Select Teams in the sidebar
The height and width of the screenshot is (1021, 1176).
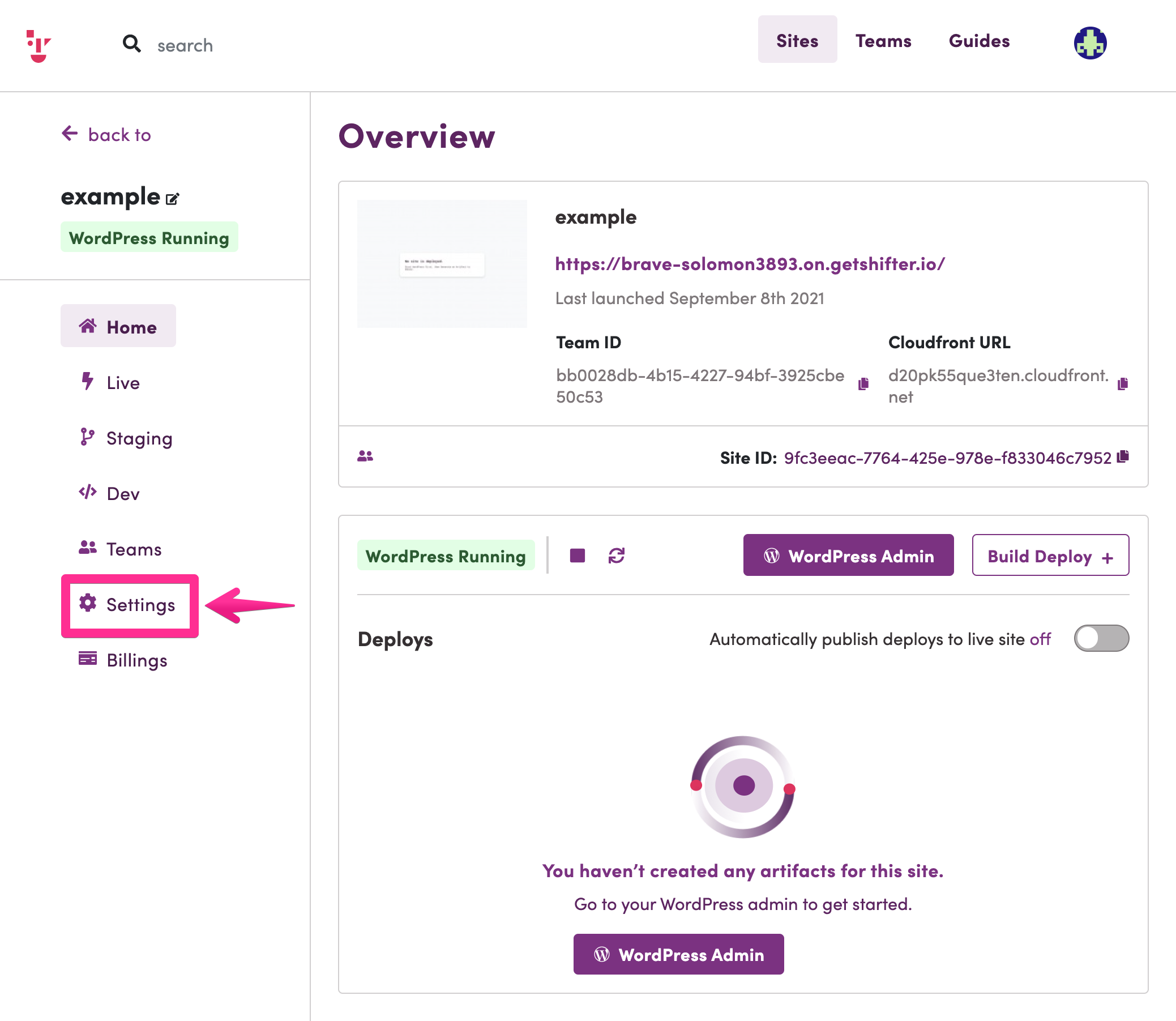(x=120, y=549)
